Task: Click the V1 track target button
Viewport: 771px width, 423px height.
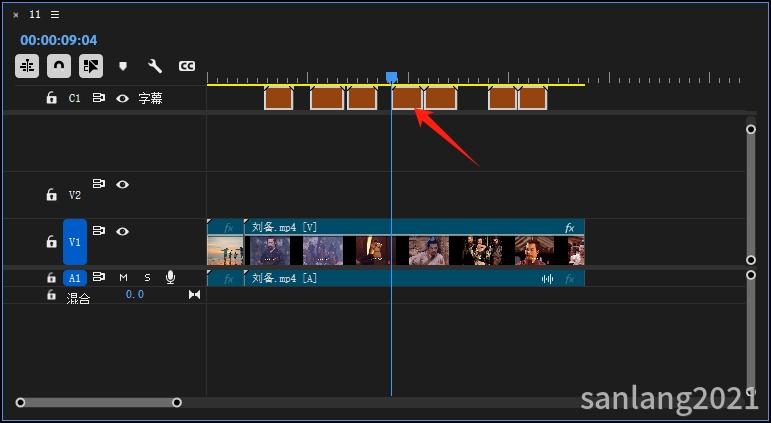Action: pyautogui.click(x=75, y=242)
